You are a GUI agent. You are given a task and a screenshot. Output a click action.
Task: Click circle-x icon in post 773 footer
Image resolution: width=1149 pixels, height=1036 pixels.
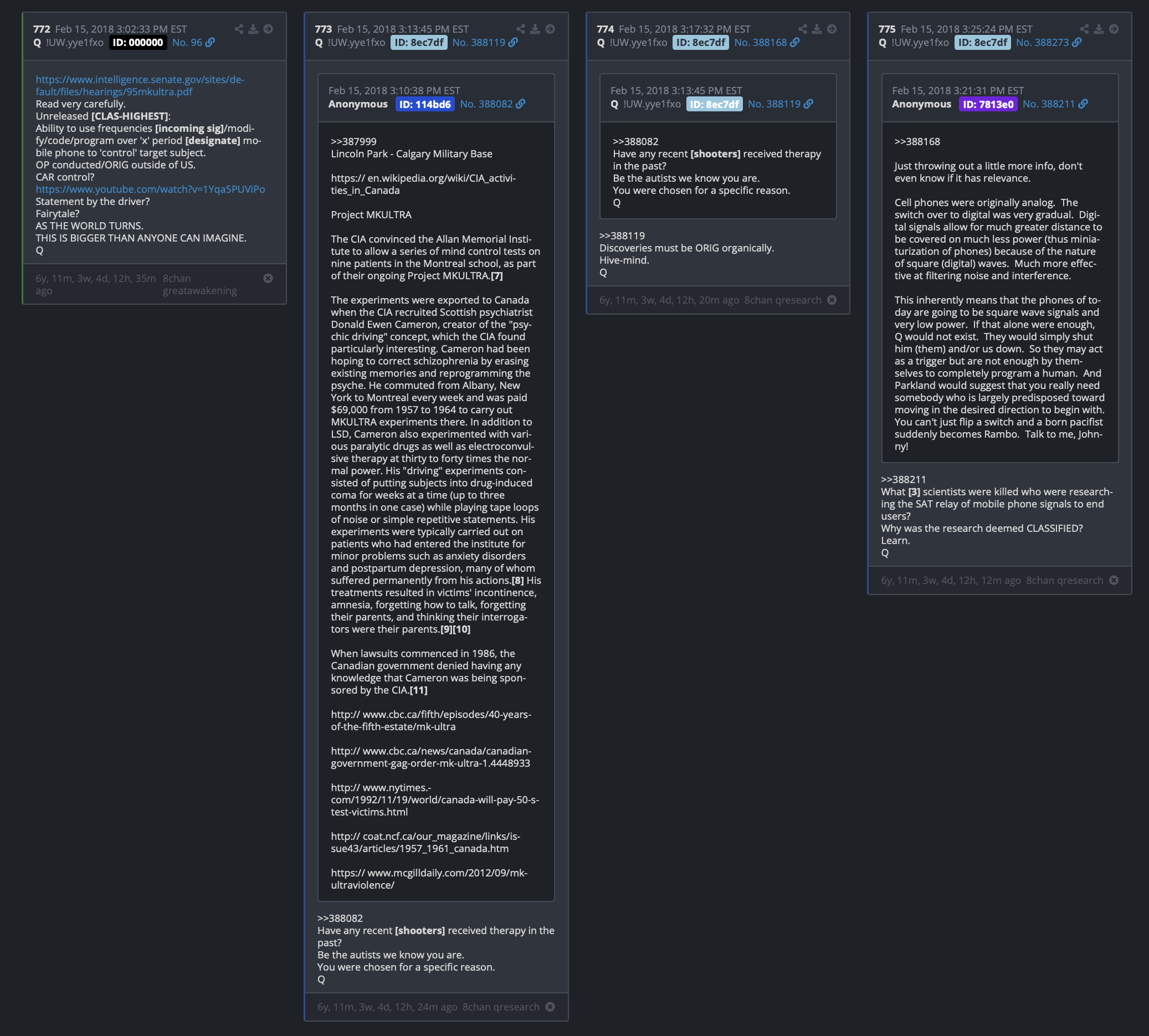(550, 1007)
